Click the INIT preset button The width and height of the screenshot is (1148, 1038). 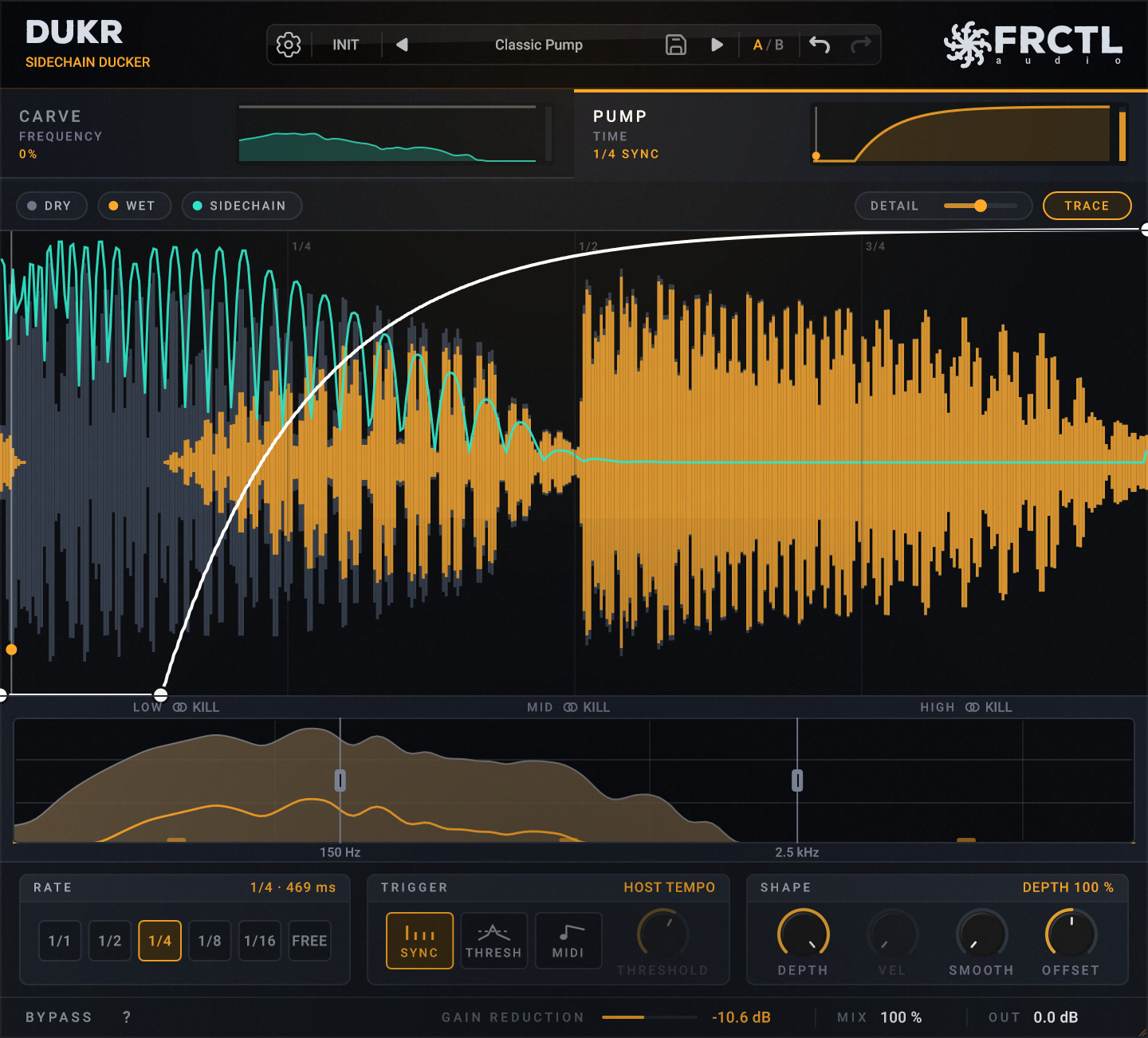pyautogui.click(x=346, y=45)
